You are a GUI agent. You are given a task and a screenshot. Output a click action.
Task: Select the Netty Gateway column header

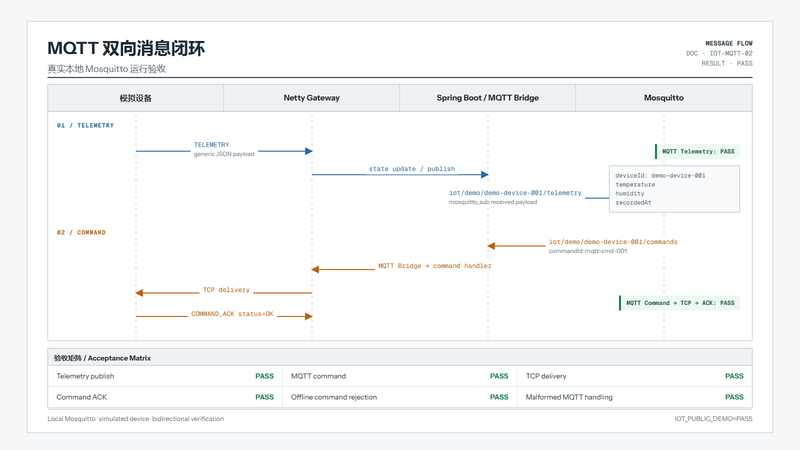coord(311,98)
